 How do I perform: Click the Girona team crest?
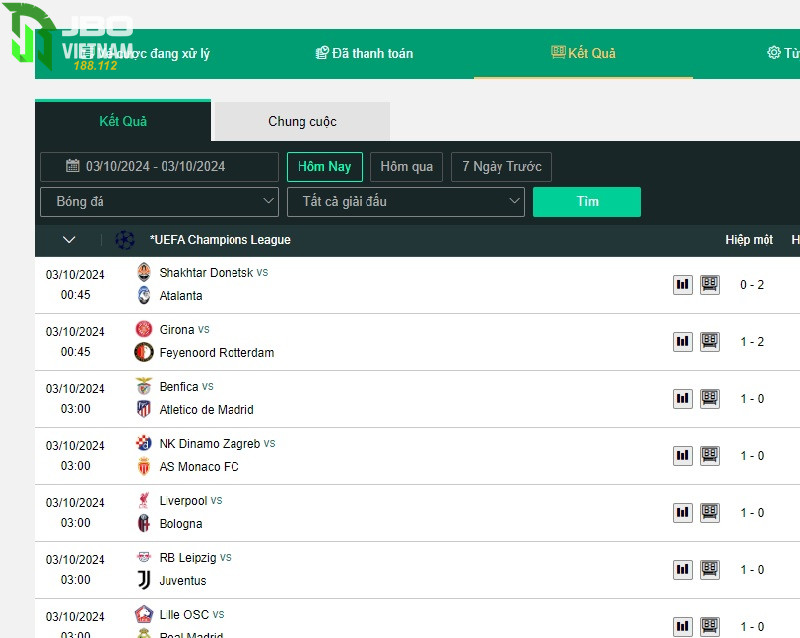[x=144, y=329]
